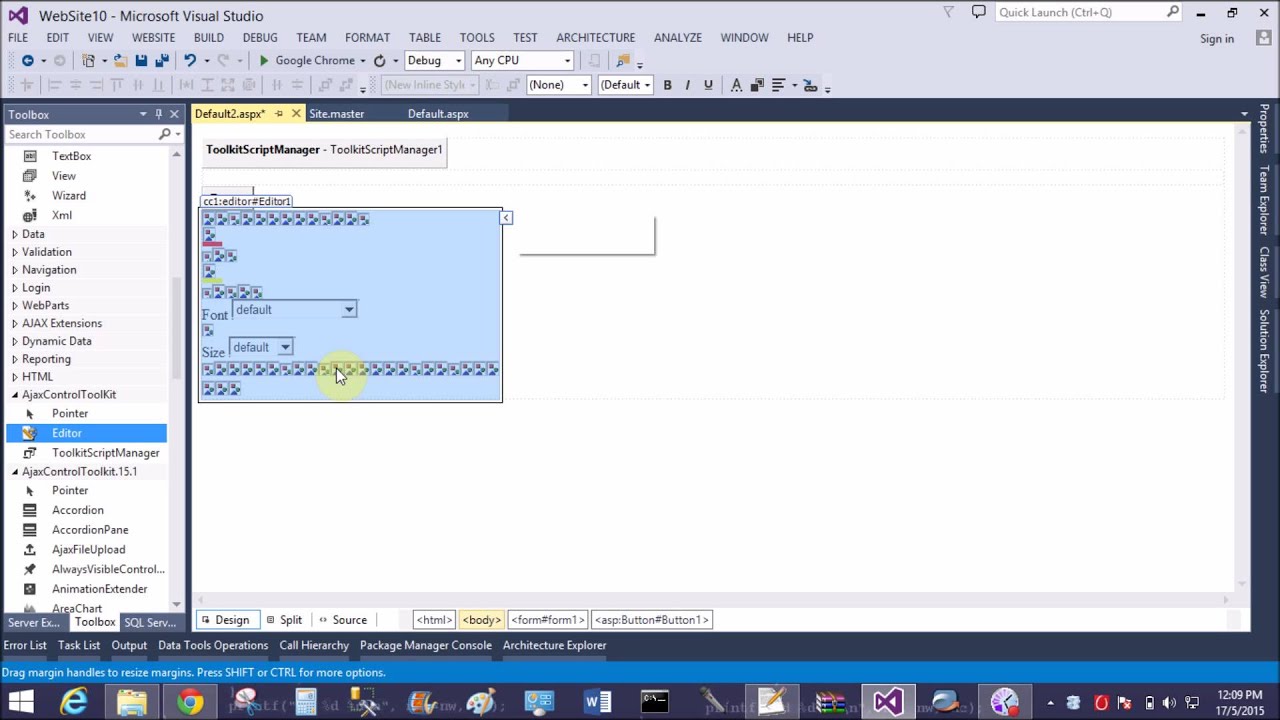Click the Navigate Backward arrow icon
Viewport: 1280px width, 720px height.
27,61
